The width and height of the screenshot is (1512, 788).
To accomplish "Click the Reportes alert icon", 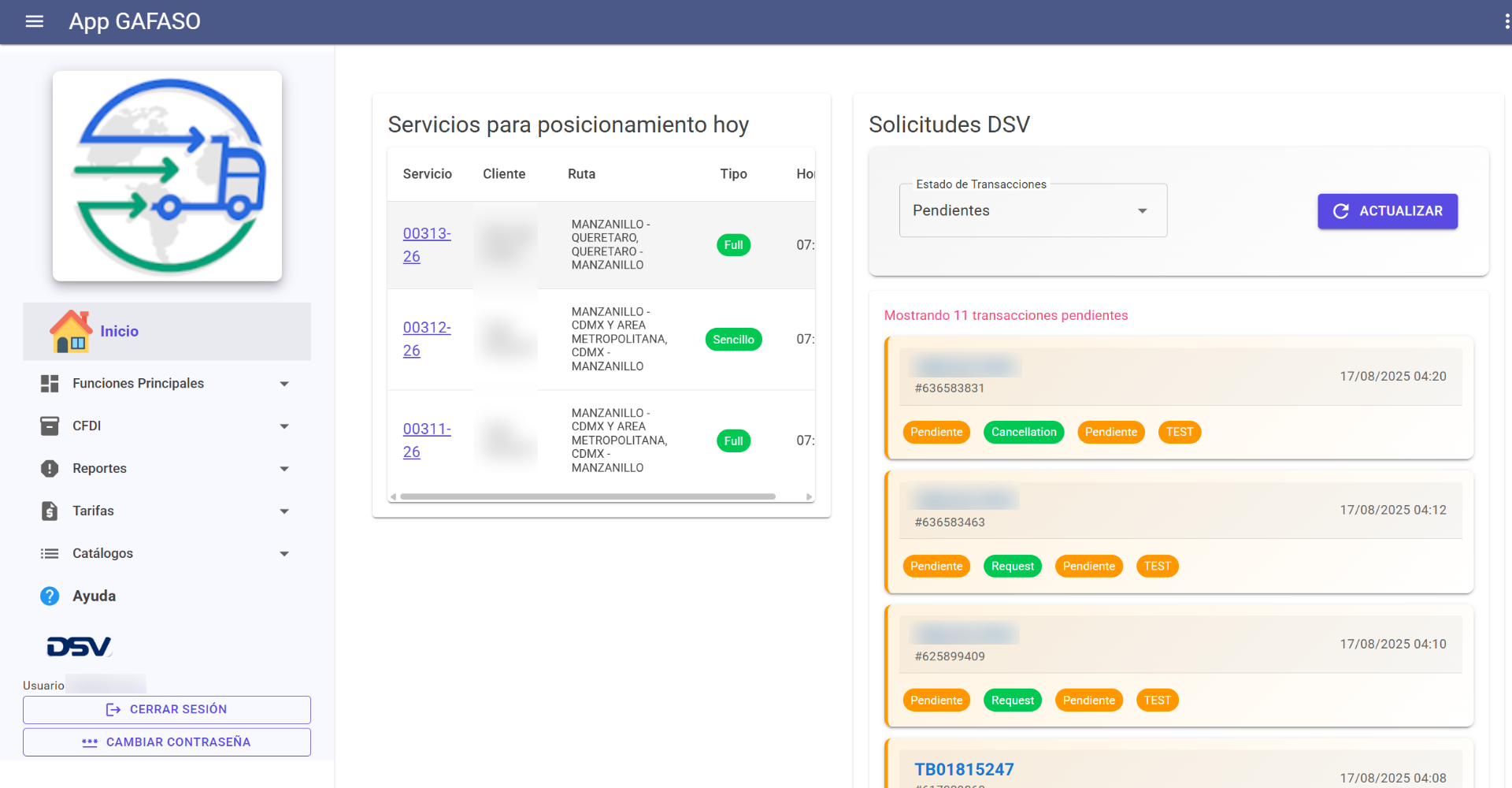I will (x=50, y=469).
